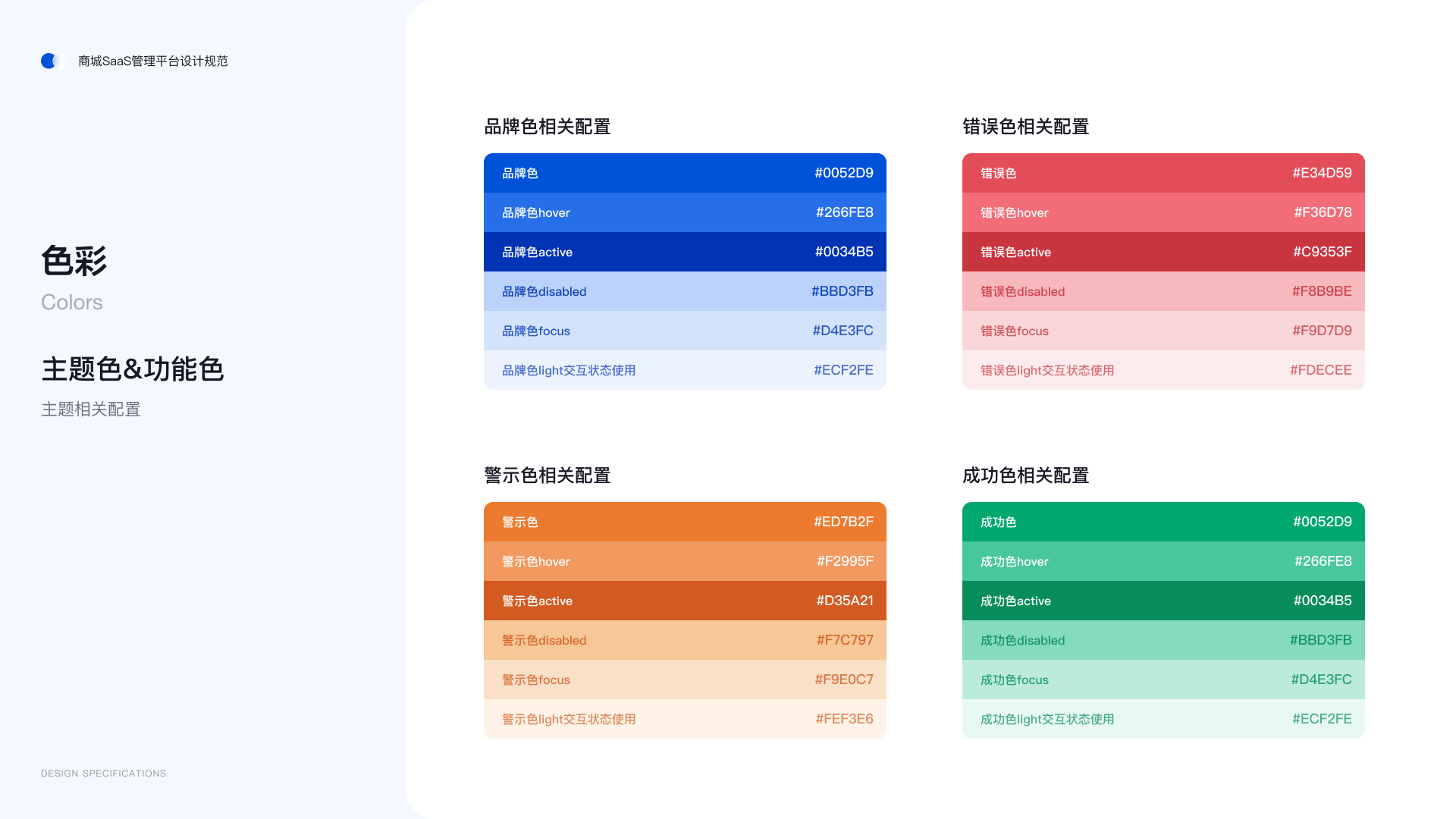Select the 成功色 #0052D9 swatch
The height and width of the screenshot is (819, 1456).
[x=1163, y=522]
